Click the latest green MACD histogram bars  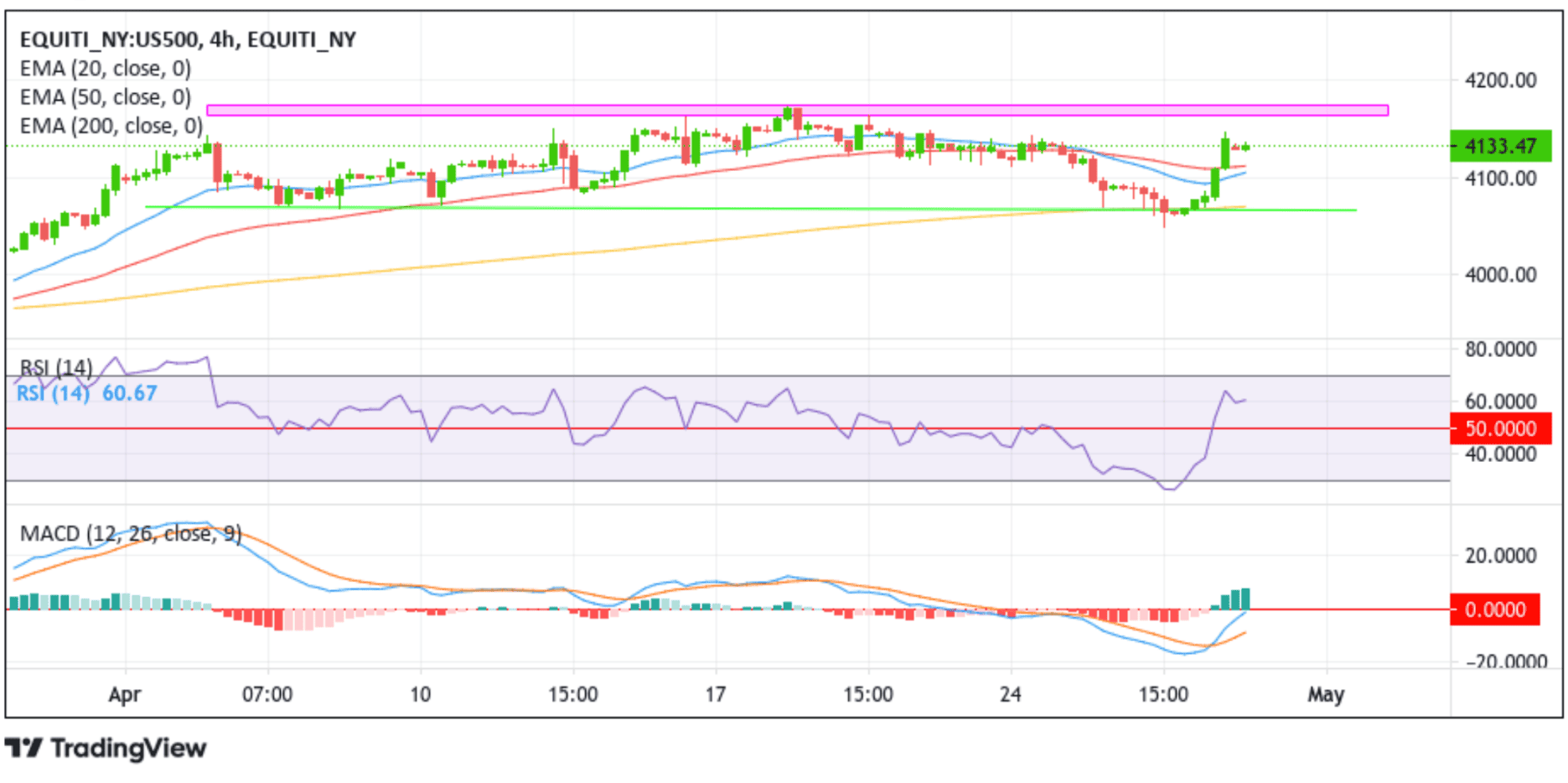(1230, 599)
